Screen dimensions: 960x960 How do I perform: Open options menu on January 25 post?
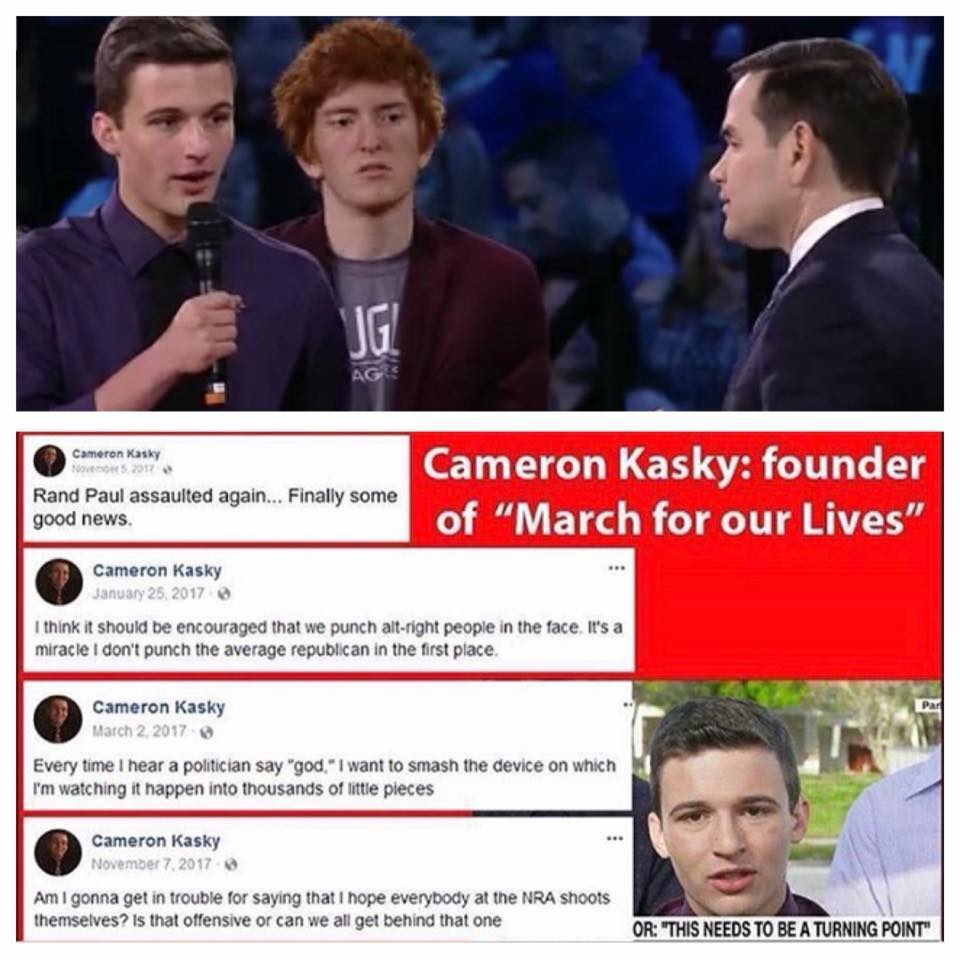[x=617, y=569]
